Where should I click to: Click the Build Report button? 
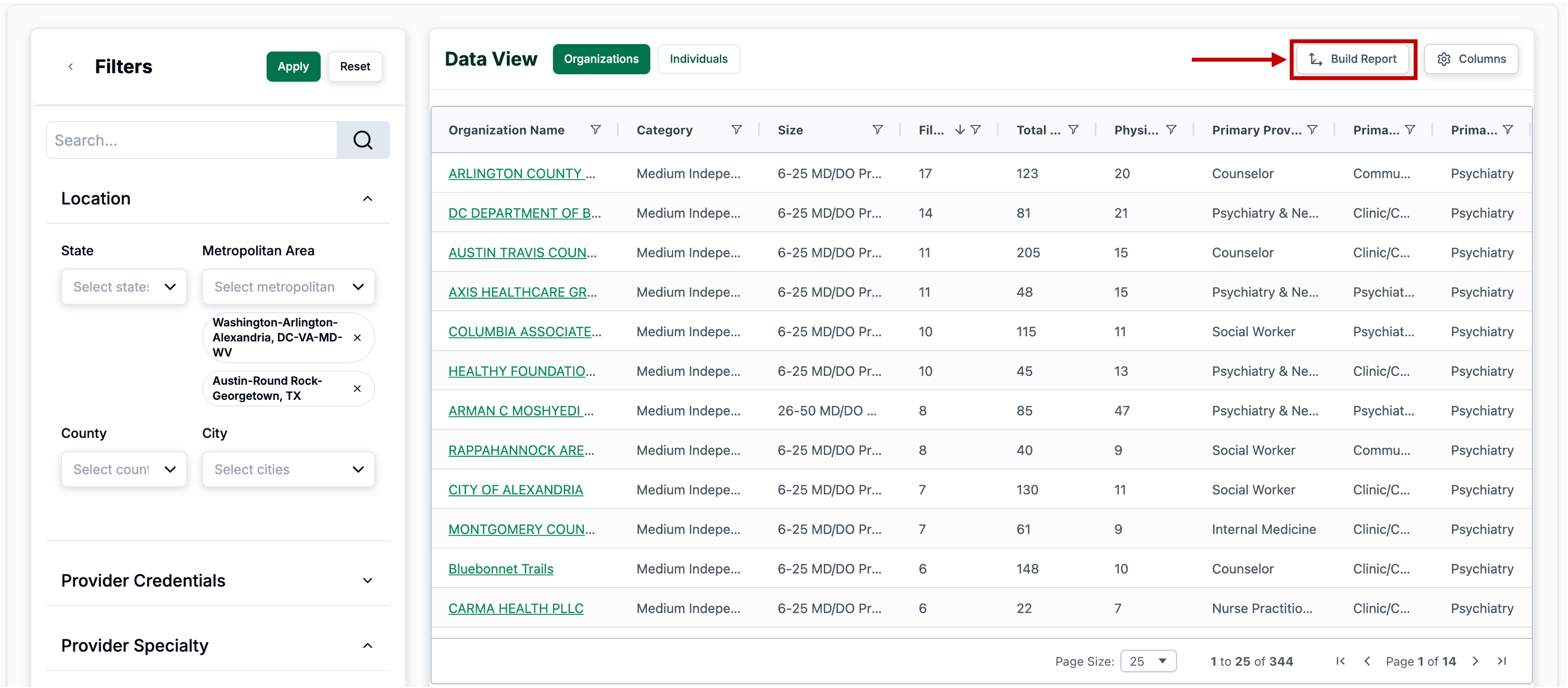pyautogui.click(x=1352, y=59)
